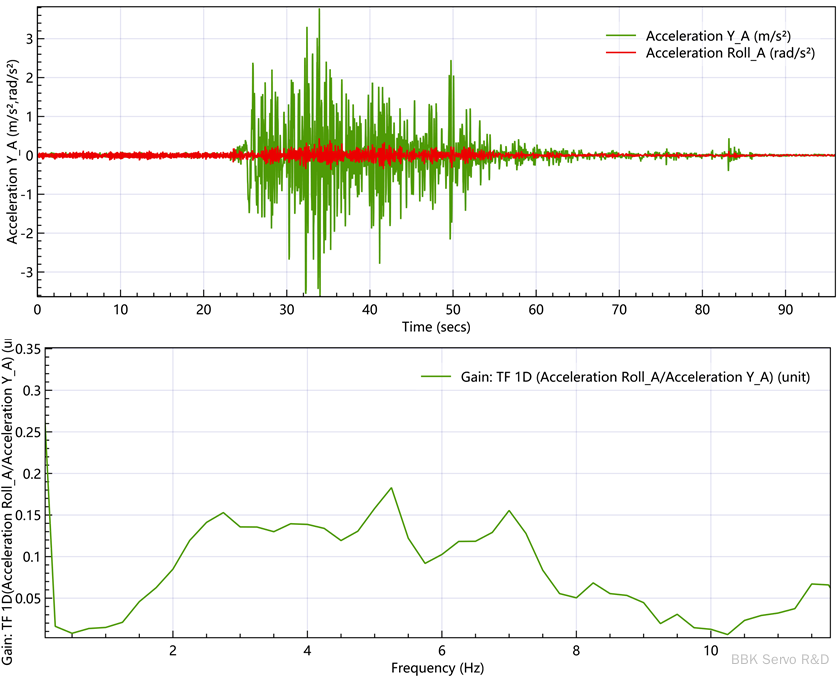Click the gain curve peak at 7 Hz

(x=509, y=511)
